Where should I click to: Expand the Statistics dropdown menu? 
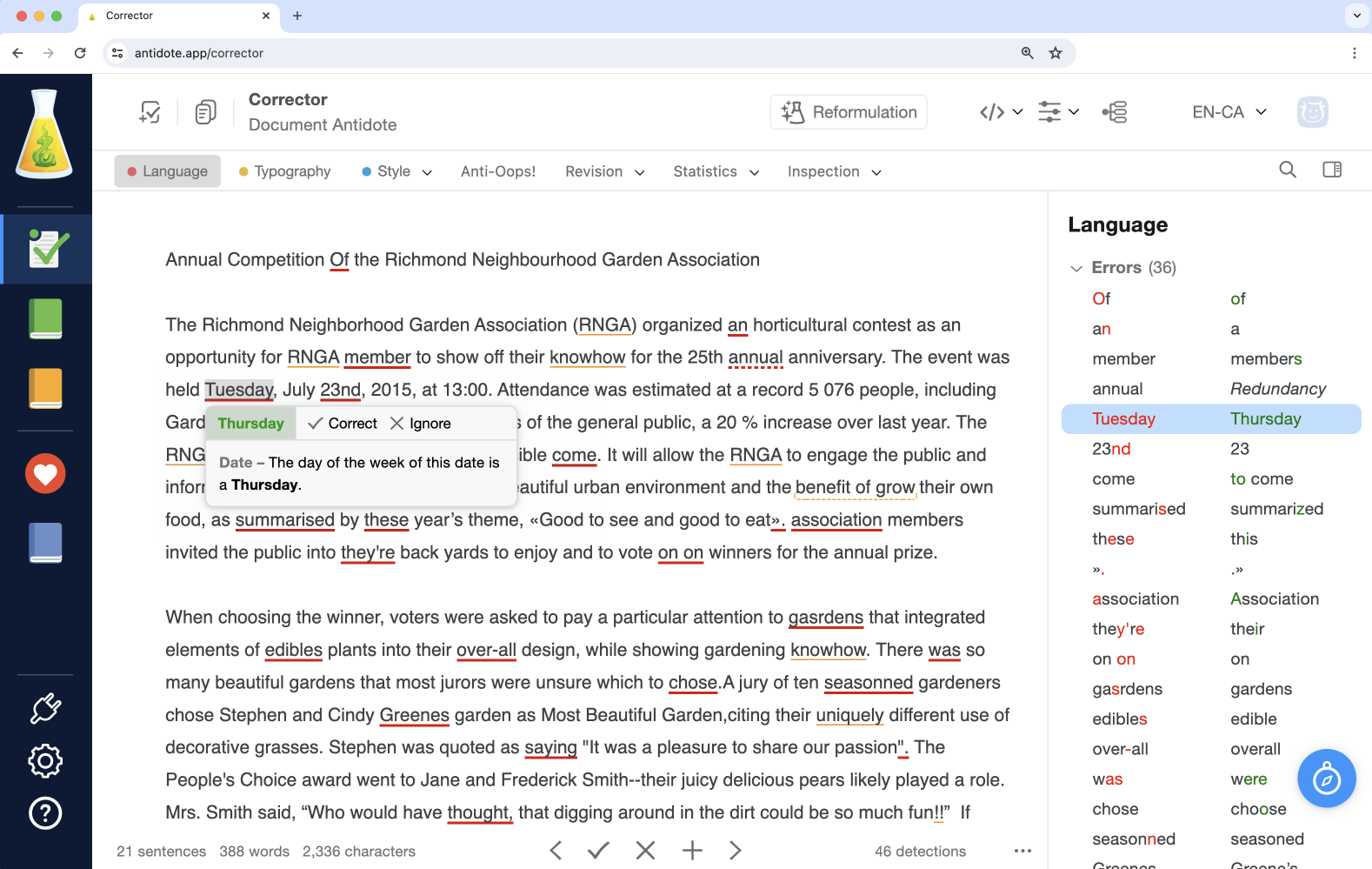(716, 171)
